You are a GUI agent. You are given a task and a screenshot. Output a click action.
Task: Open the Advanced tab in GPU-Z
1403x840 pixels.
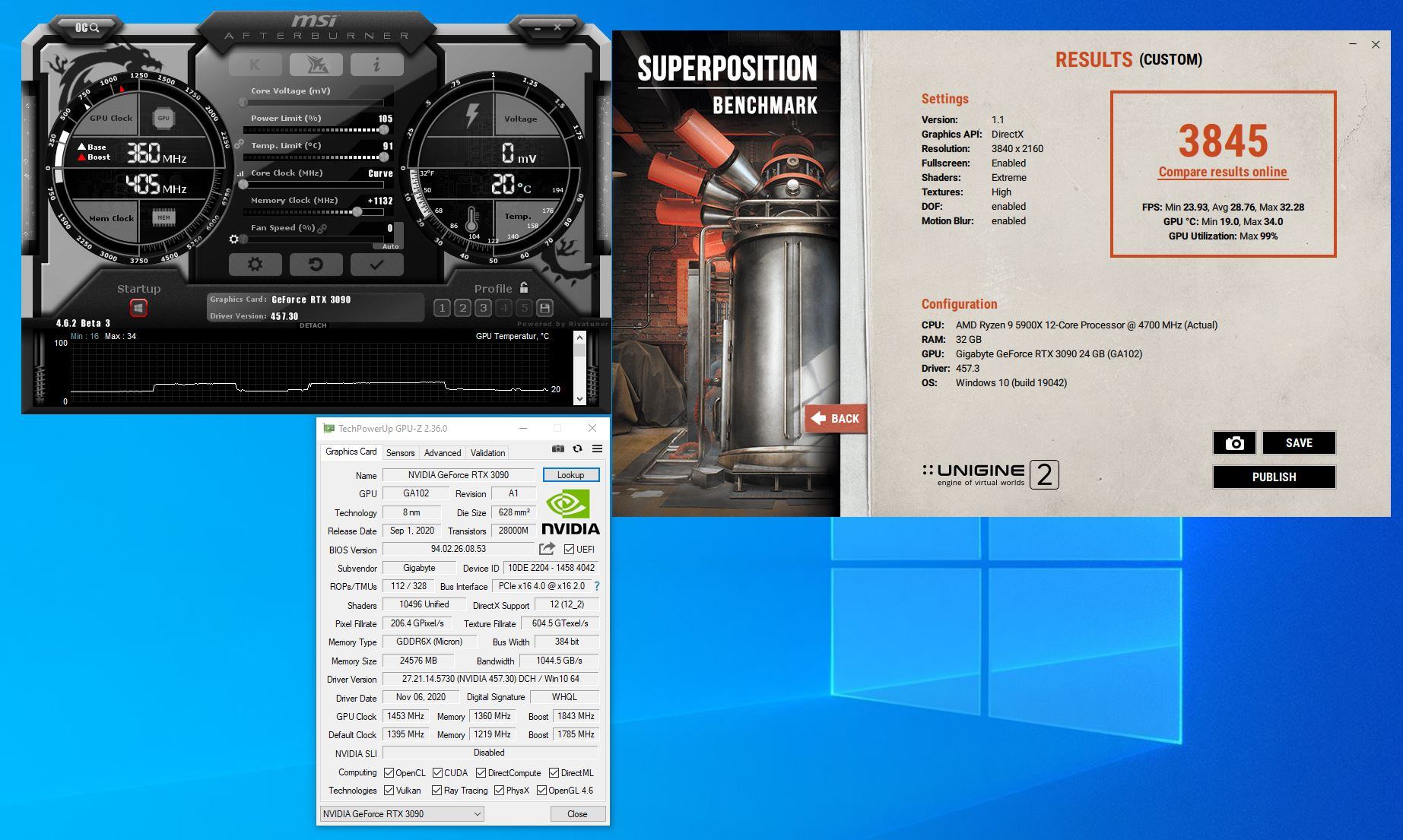pyautogui.click(x=443, y=453)
